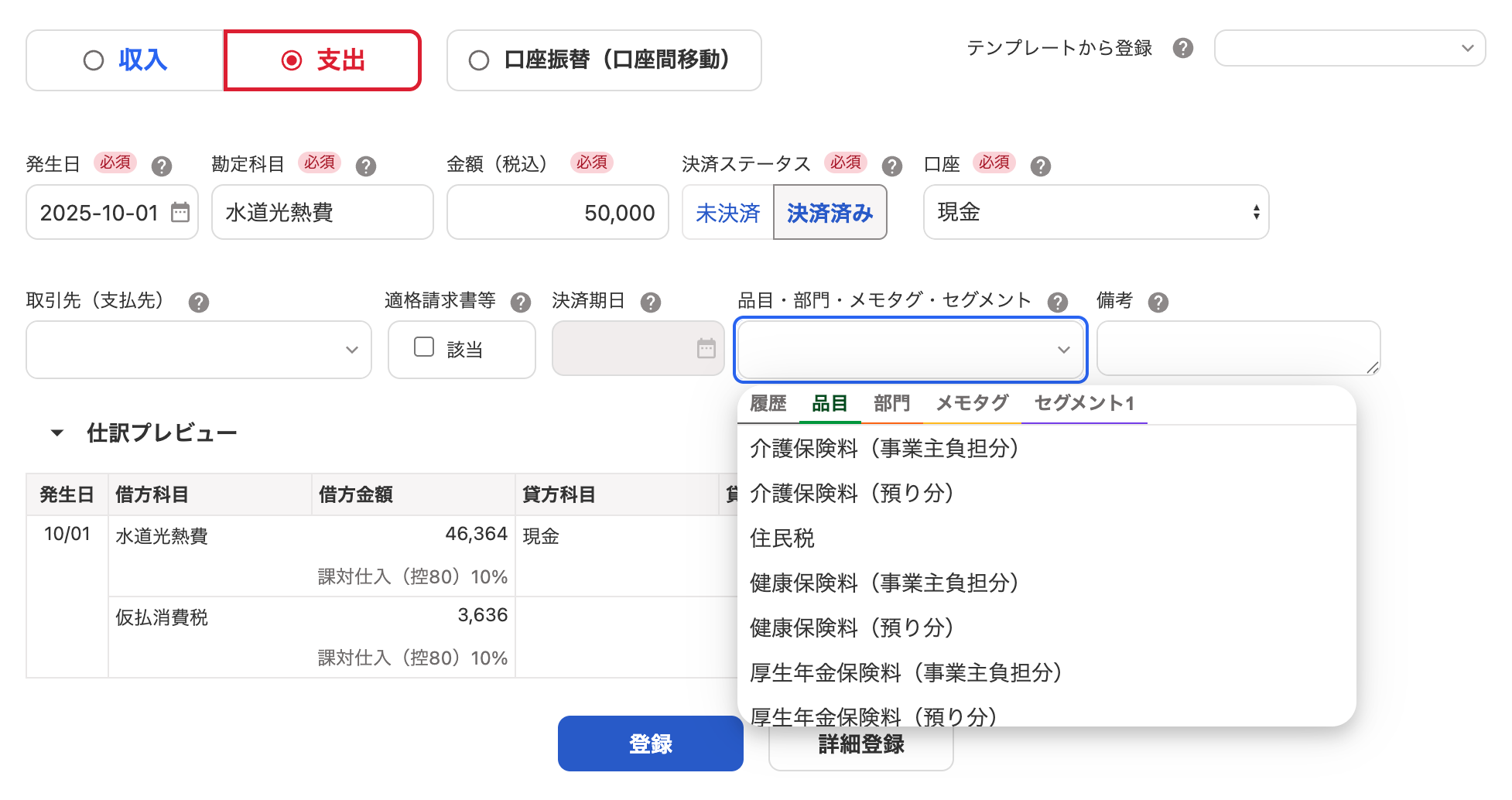
Task: Select the 収入 radio option
Action: 125,60
